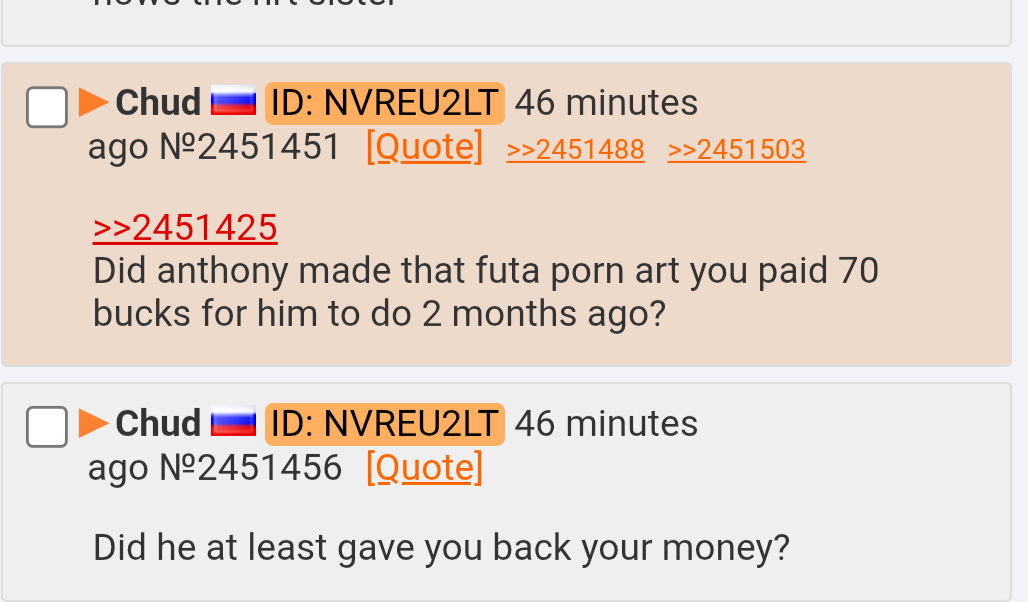Click post number №2451451

point(250,146)
